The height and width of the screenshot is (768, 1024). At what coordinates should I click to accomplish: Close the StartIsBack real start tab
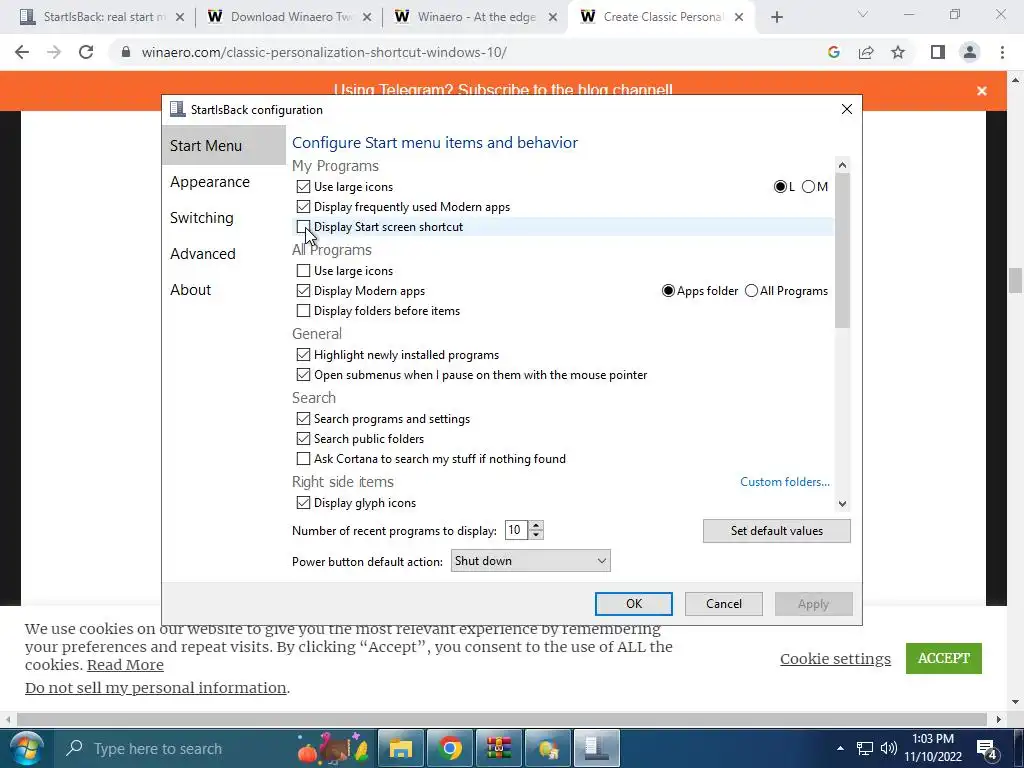[180, 17]
